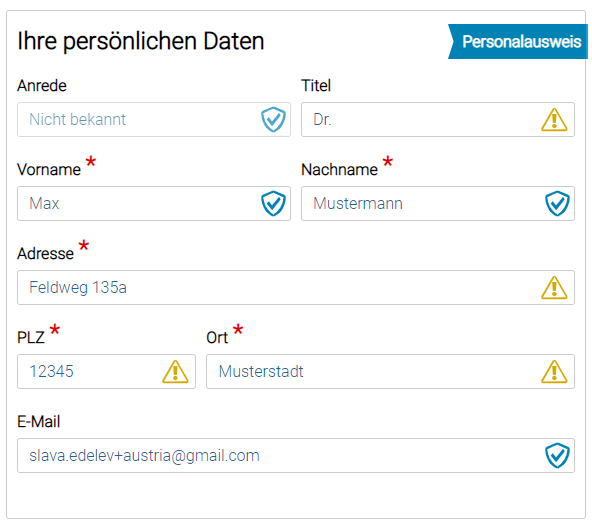This screenshot has width=592, height=522.
Task: Click the verified shield icon in E-Mail field
Action: pyautogui.click(x=557, y=456)
